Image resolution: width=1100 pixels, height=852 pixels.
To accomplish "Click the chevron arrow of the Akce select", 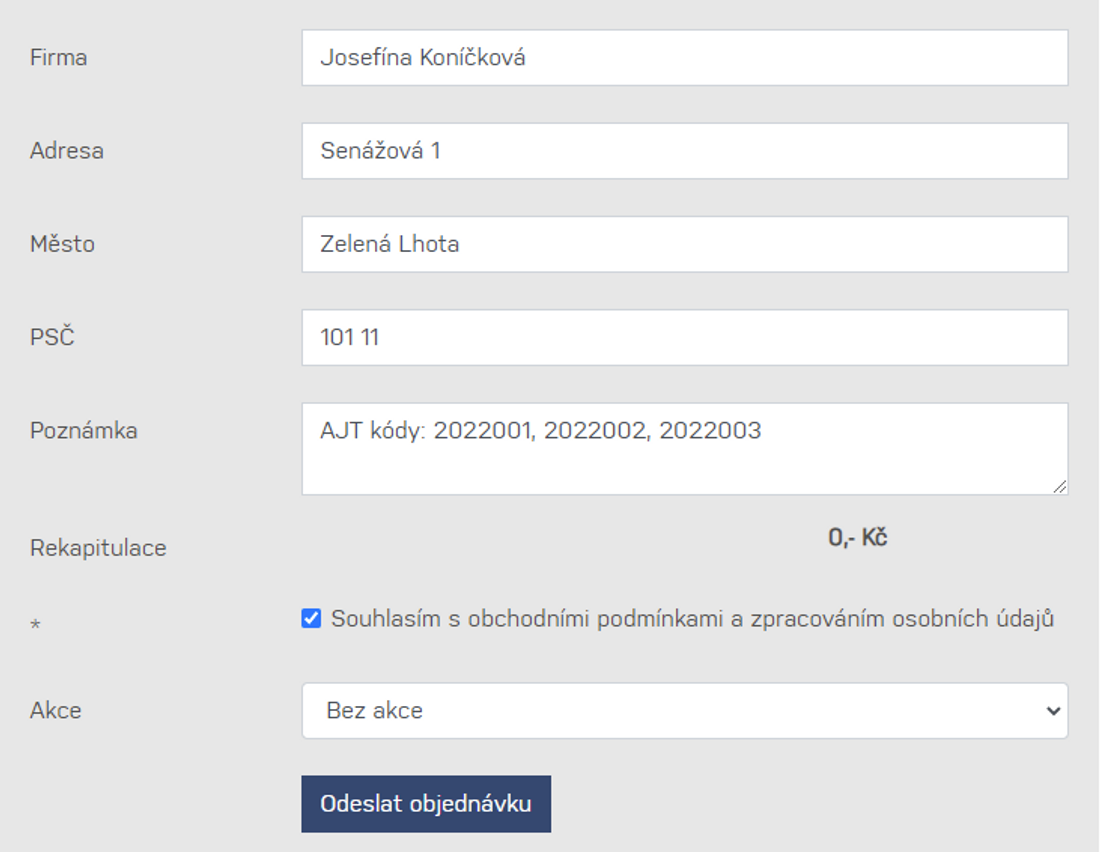I will point(1053,711).
